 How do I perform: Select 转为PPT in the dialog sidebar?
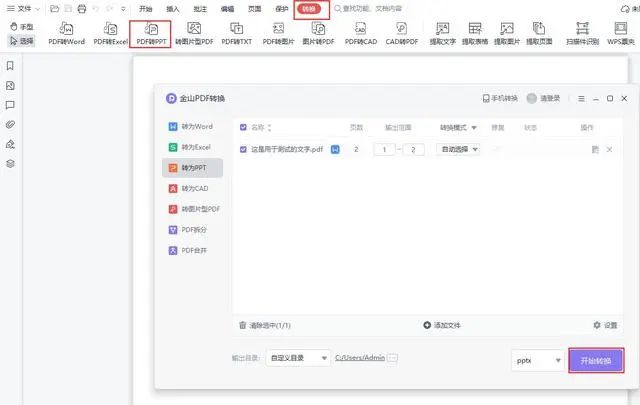pos(192,168)
